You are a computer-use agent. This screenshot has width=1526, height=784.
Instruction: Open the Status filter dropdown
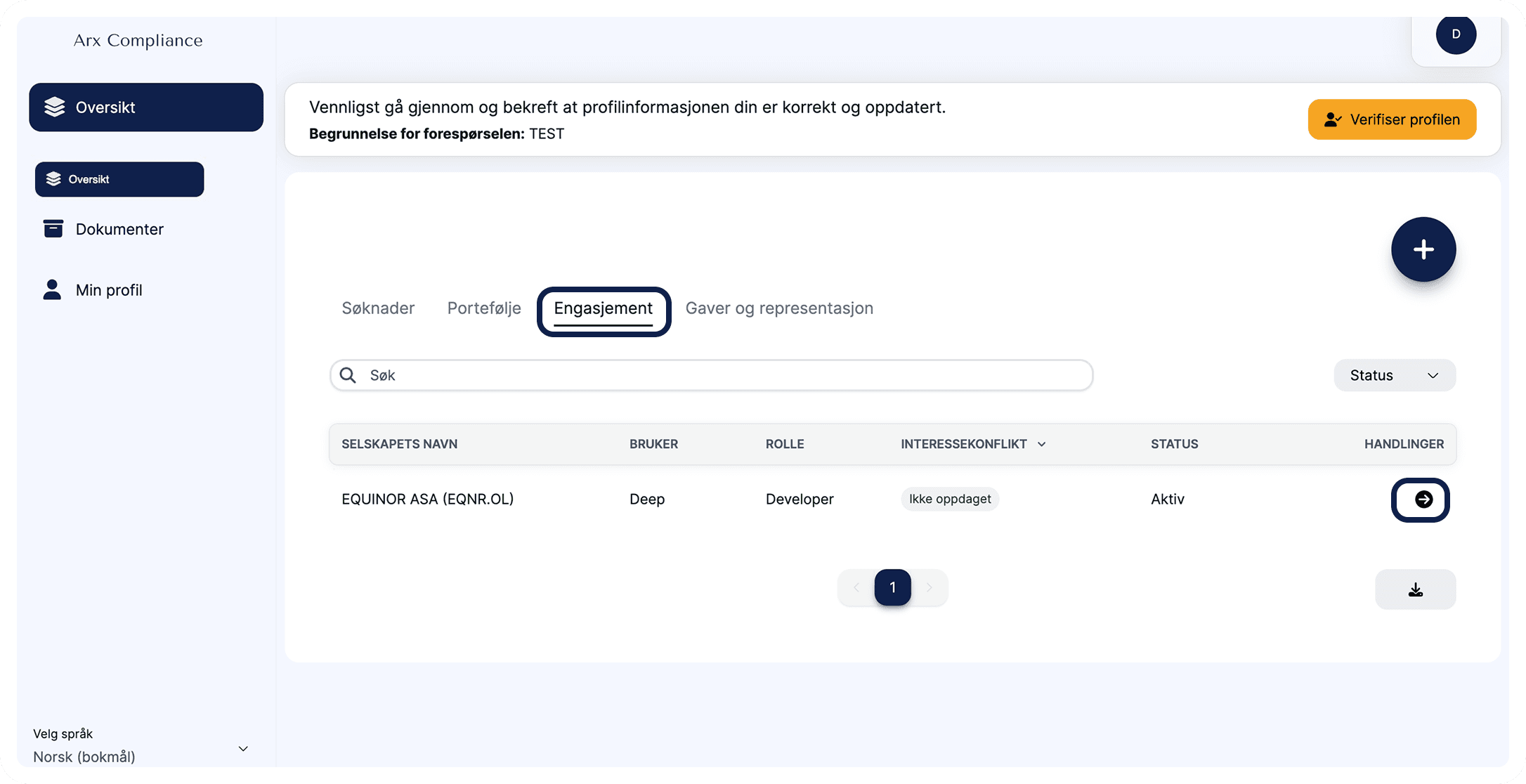click(x=1394, y=375)
